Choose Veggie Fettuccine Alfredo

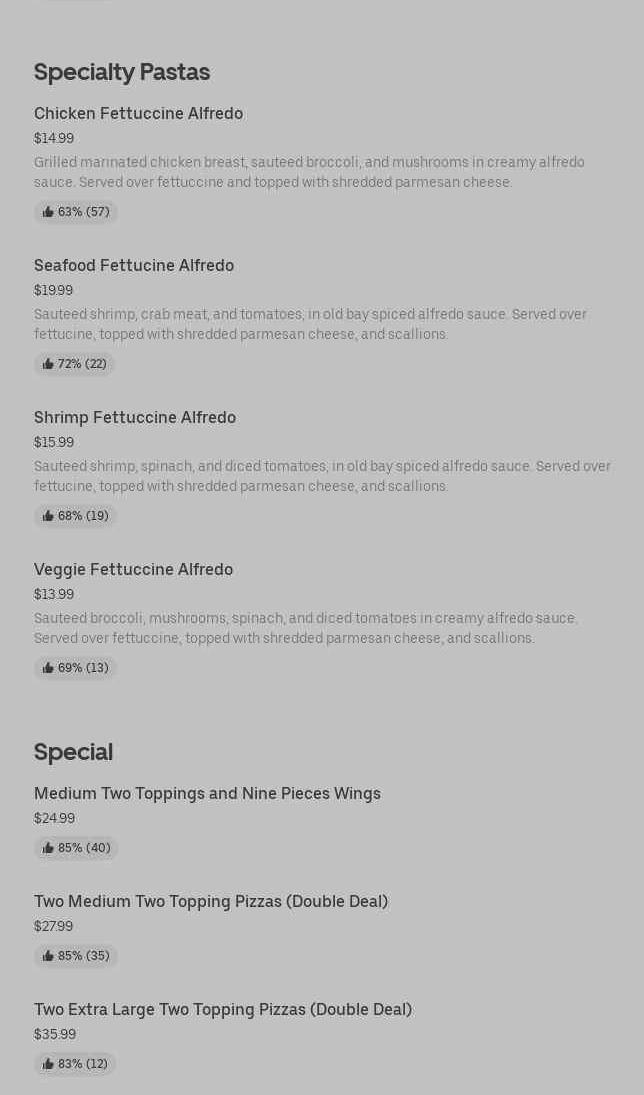pyautogui.click(x=133, y=570)
